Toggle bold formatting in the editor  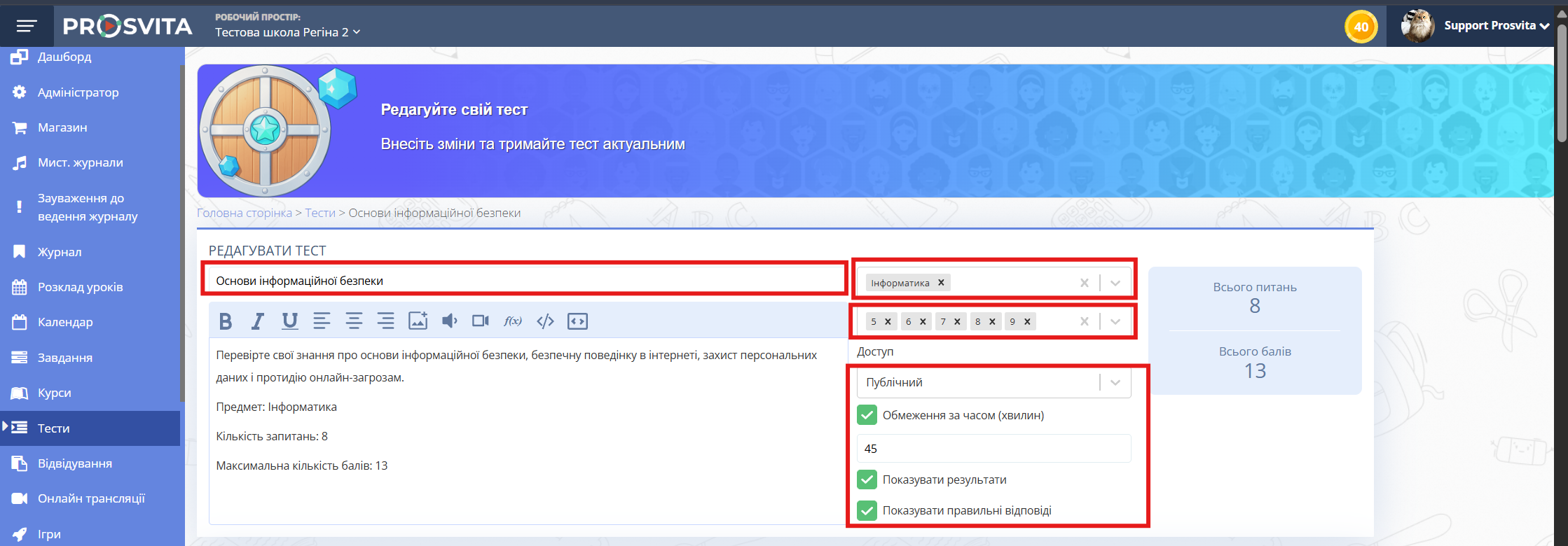click(x=225, y=321)
